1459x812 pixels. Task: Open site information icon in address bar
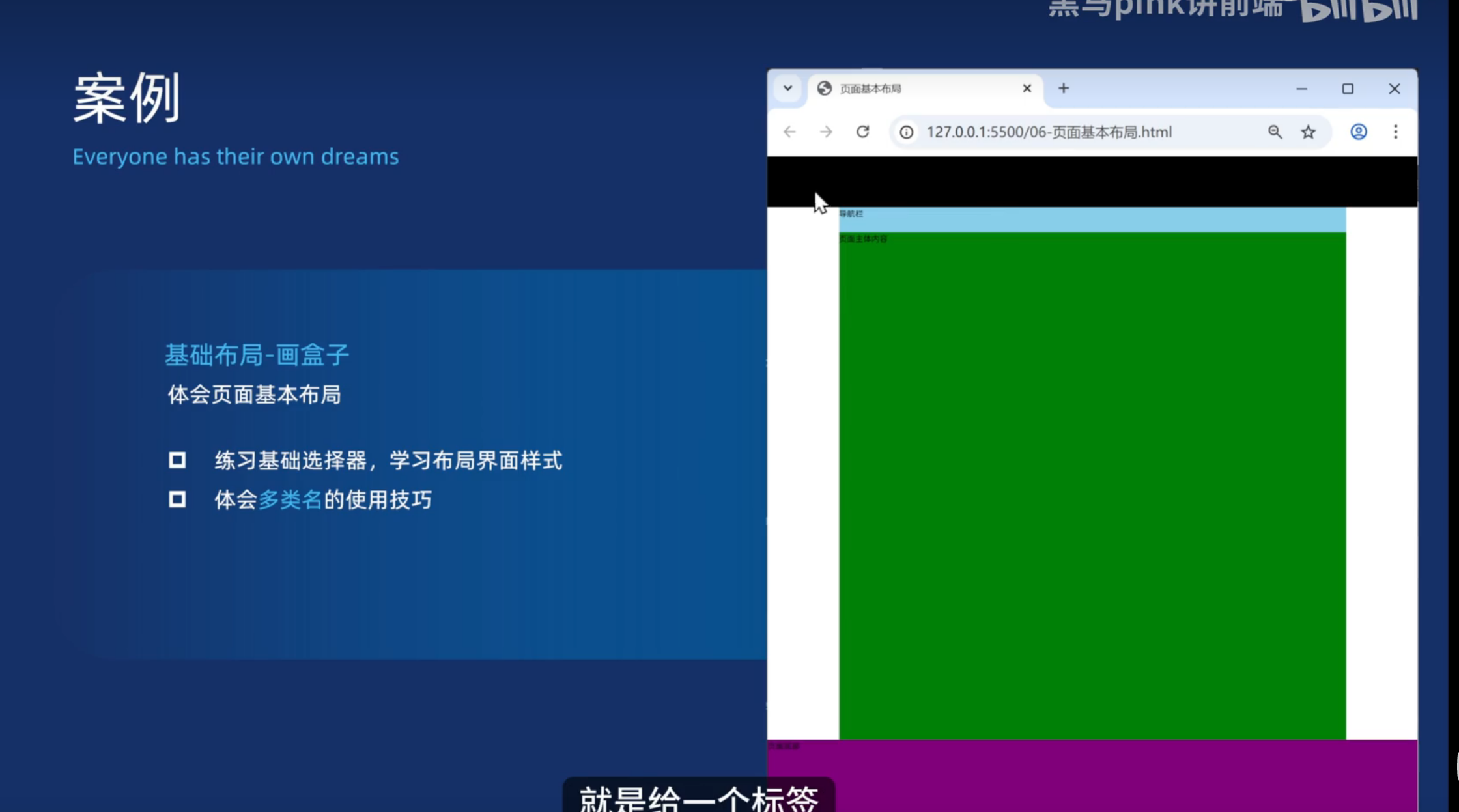[x=906, y=132]
